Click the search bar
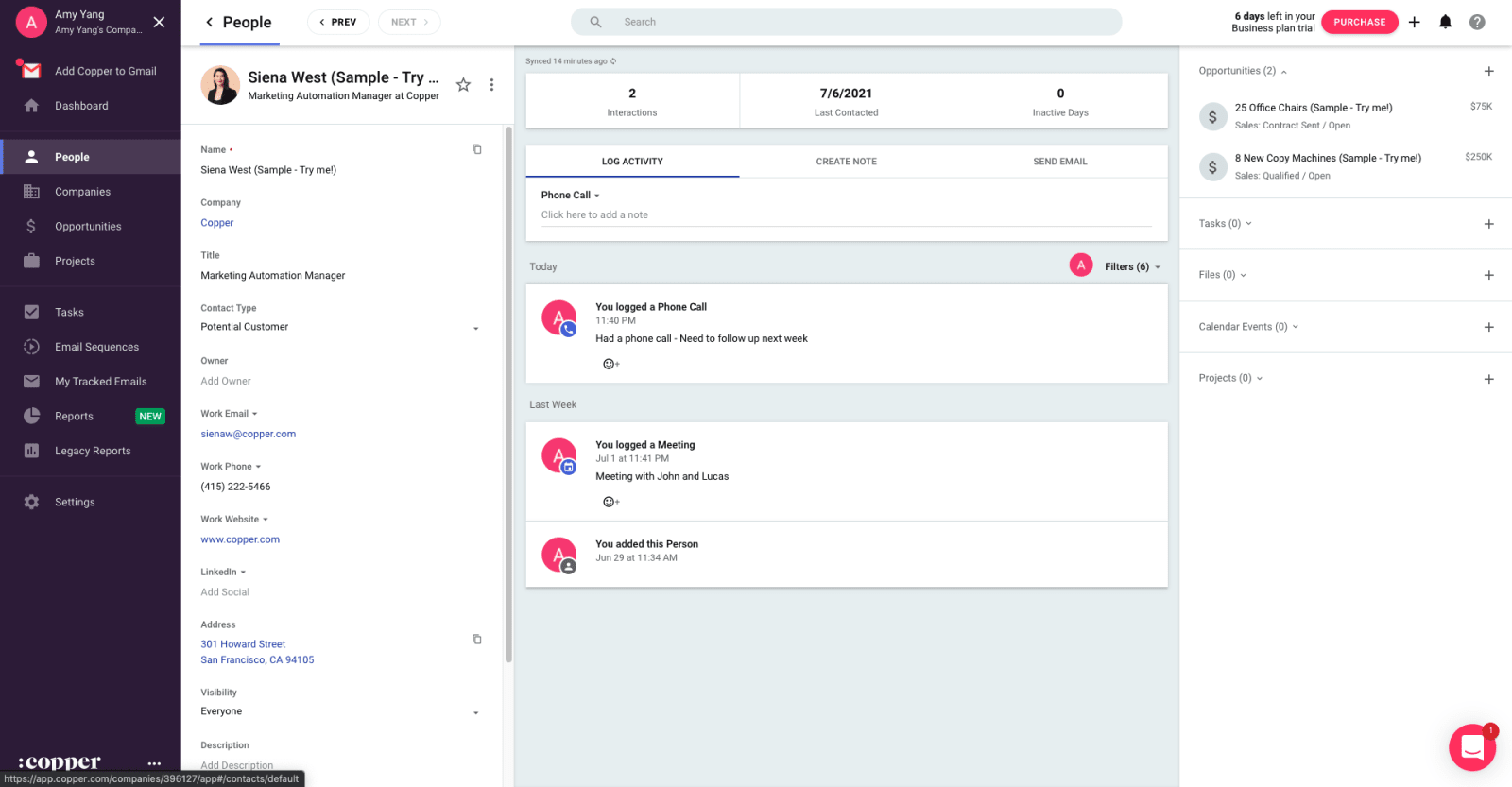 [847, 22]
